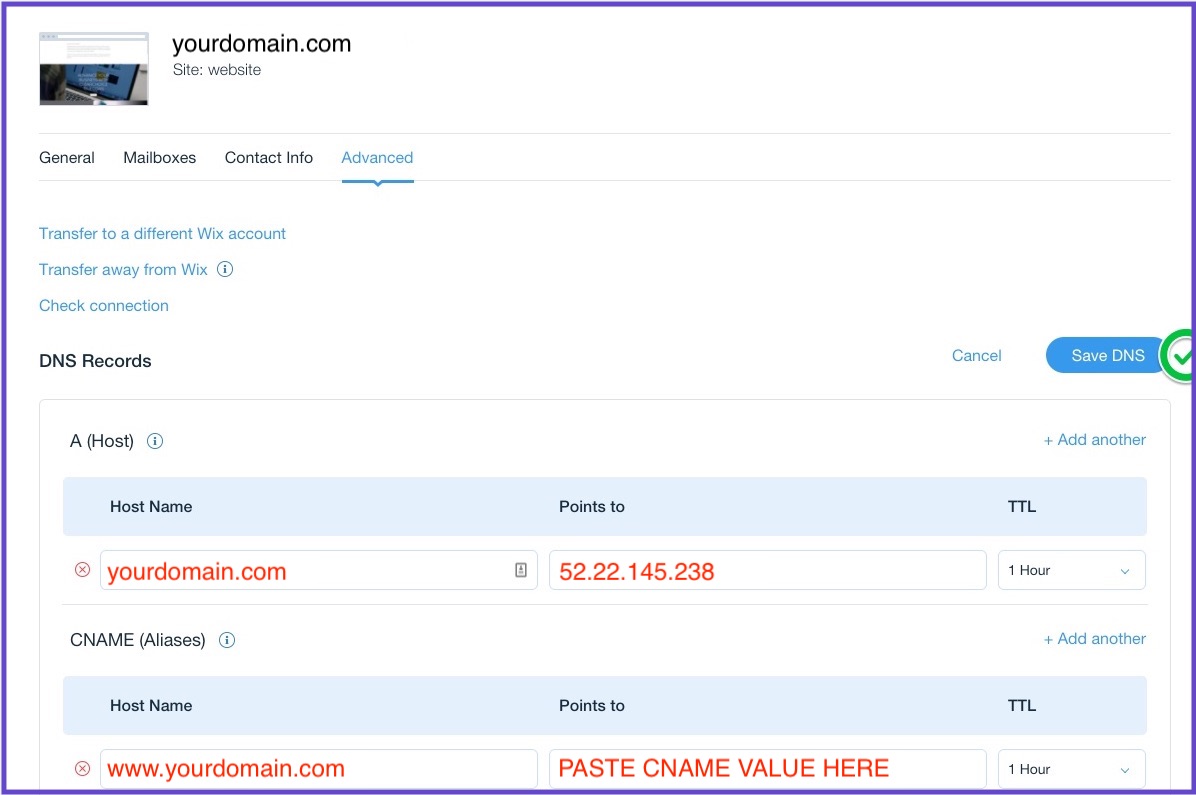Click Points to header in CNAME table
This screenshot has width=1196, height=795.
592,706
